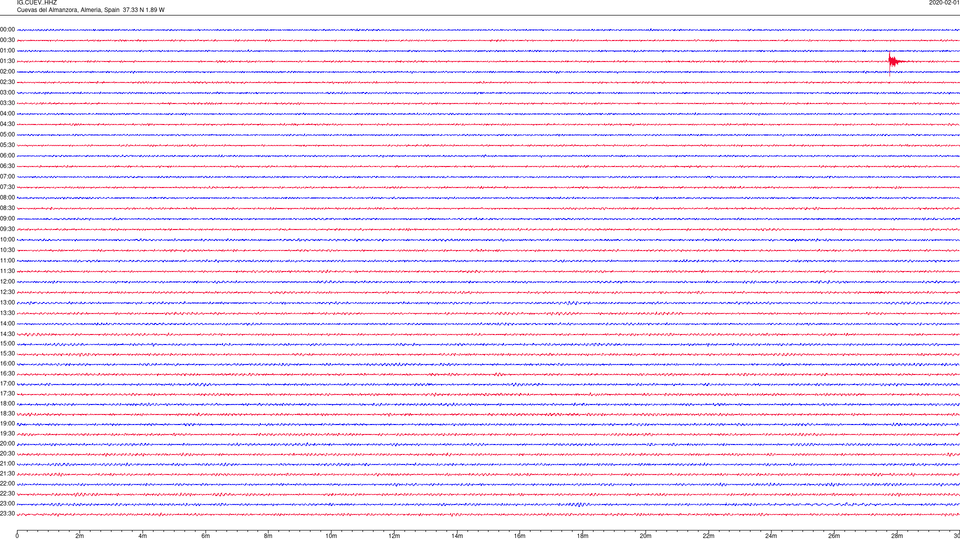
Task: Select the 18:00 time row label
Action: [x=7, y=403]
